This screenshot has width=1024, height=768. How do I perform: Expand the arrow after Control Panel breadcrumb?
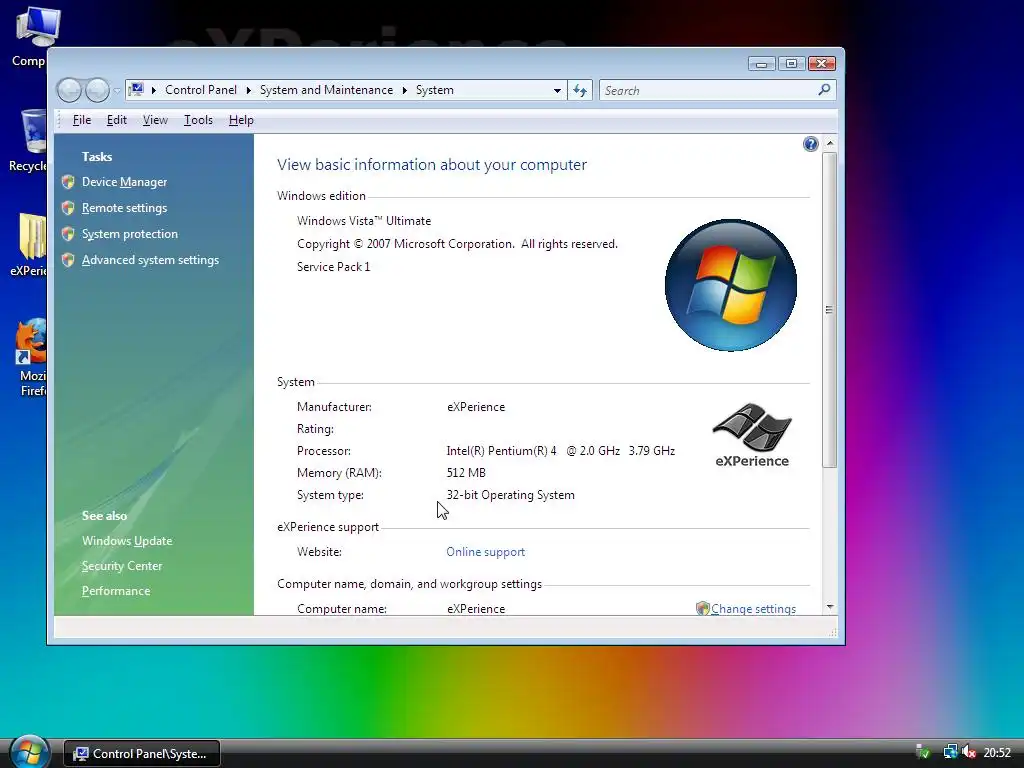248,90
